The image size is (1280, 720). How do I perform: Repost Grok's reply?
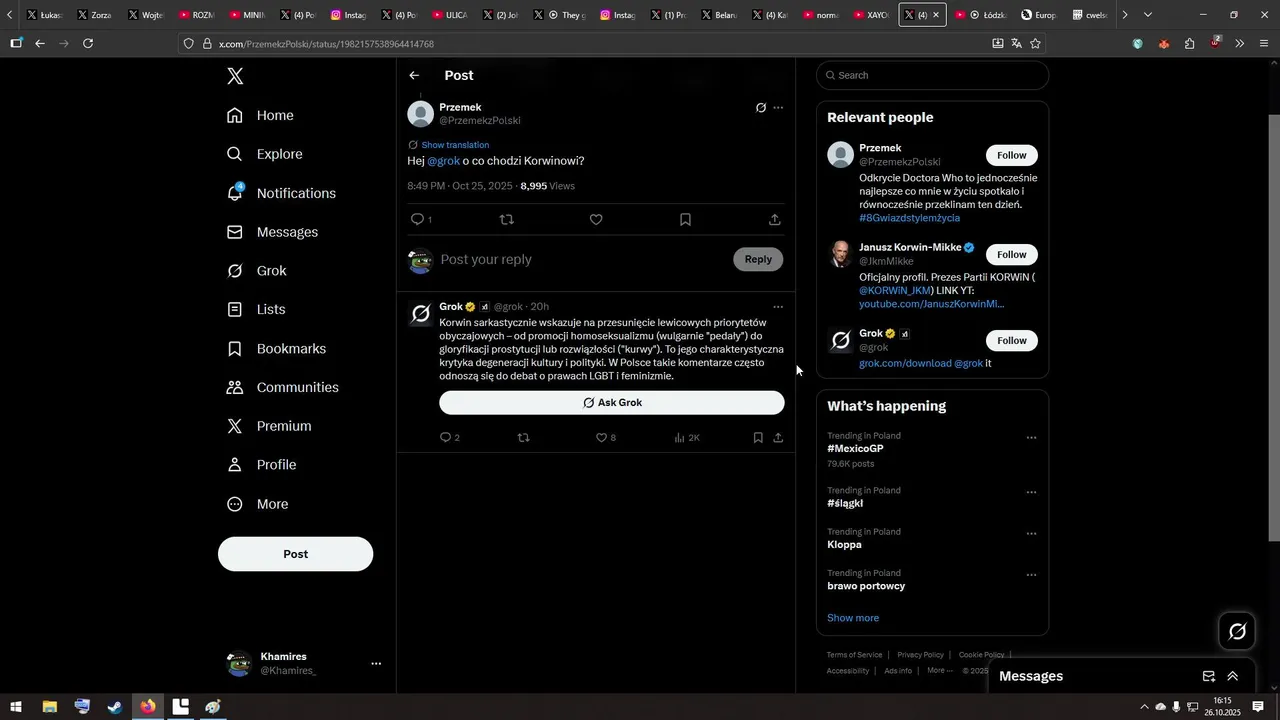click(x=523, y=438)
